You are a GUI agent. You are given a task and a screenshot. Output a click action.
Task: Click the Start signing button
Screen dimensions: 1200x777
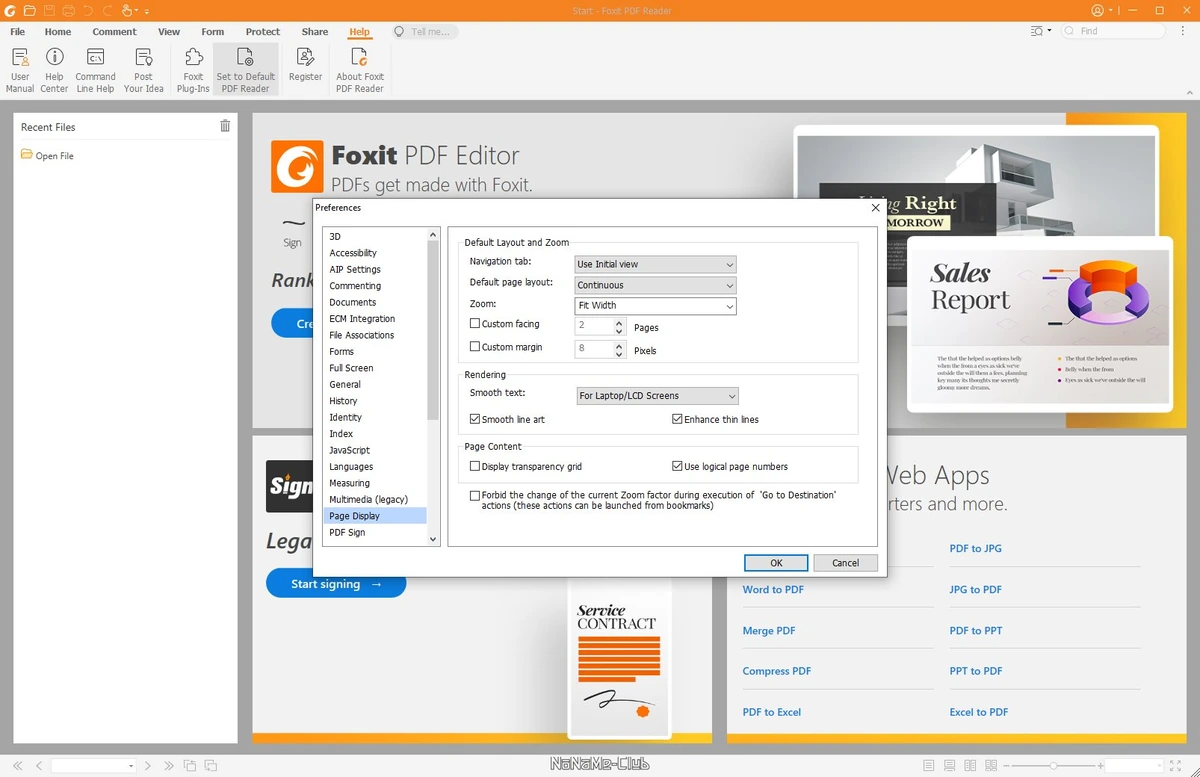[x=336, y=584]
